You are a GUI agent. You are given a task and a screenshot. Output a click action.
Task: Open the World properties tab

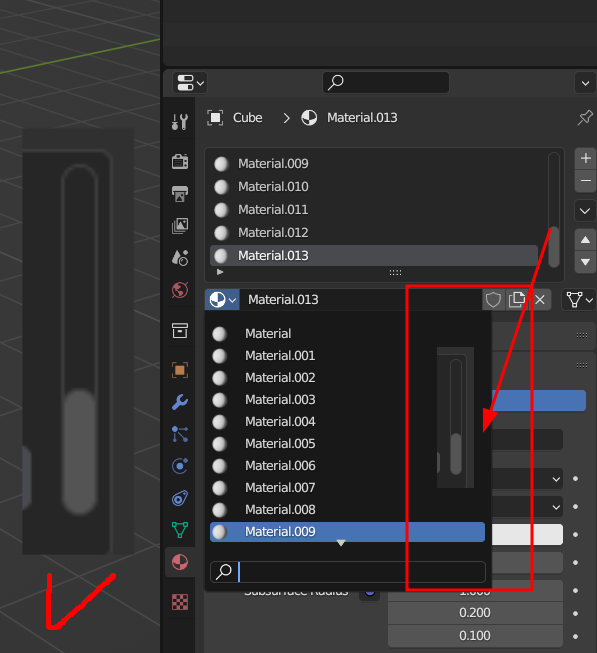180,290
